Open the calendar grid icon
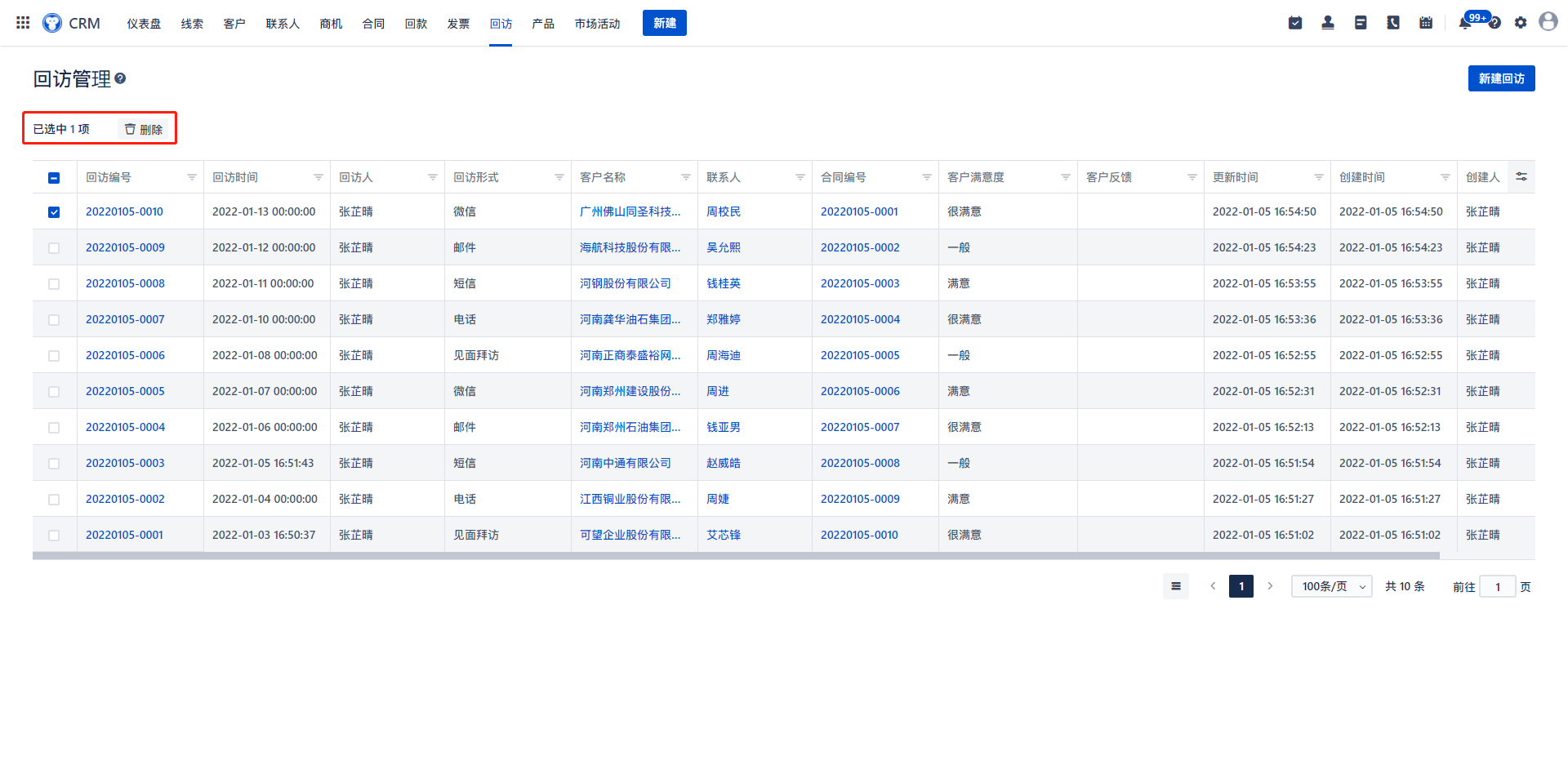The image size is (1568, 765). [x=1426, y=23]
